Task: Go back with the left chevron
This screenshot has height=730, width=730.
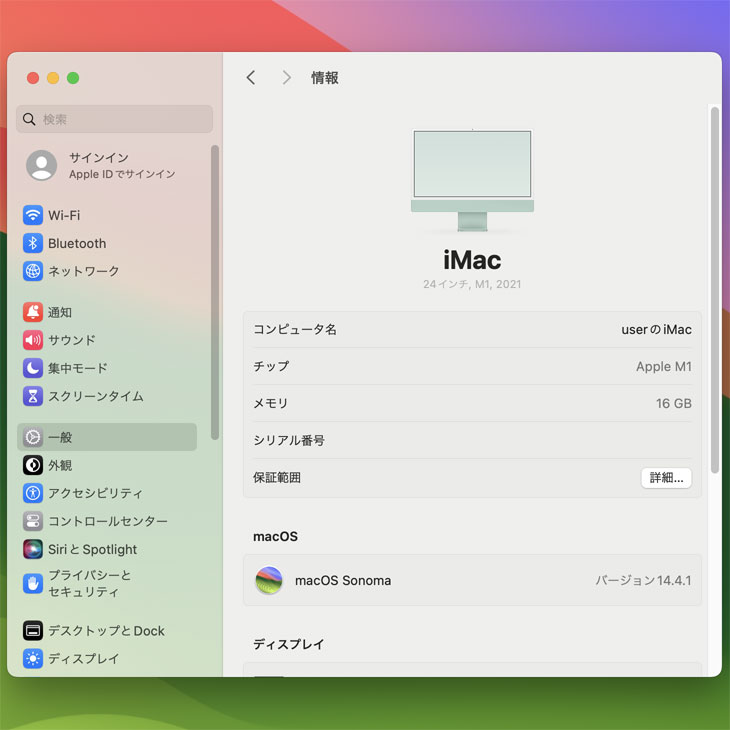Action: tap(251, 78)
